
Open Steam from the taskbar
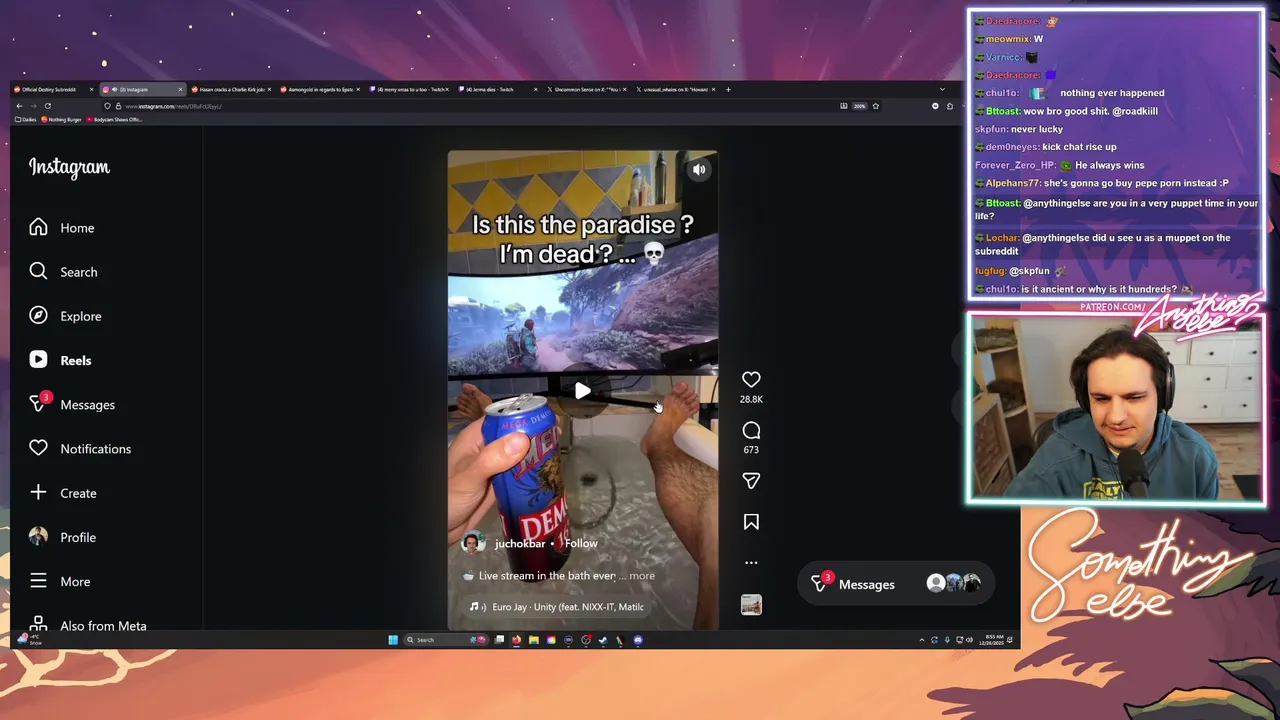(x=602, y=640)
